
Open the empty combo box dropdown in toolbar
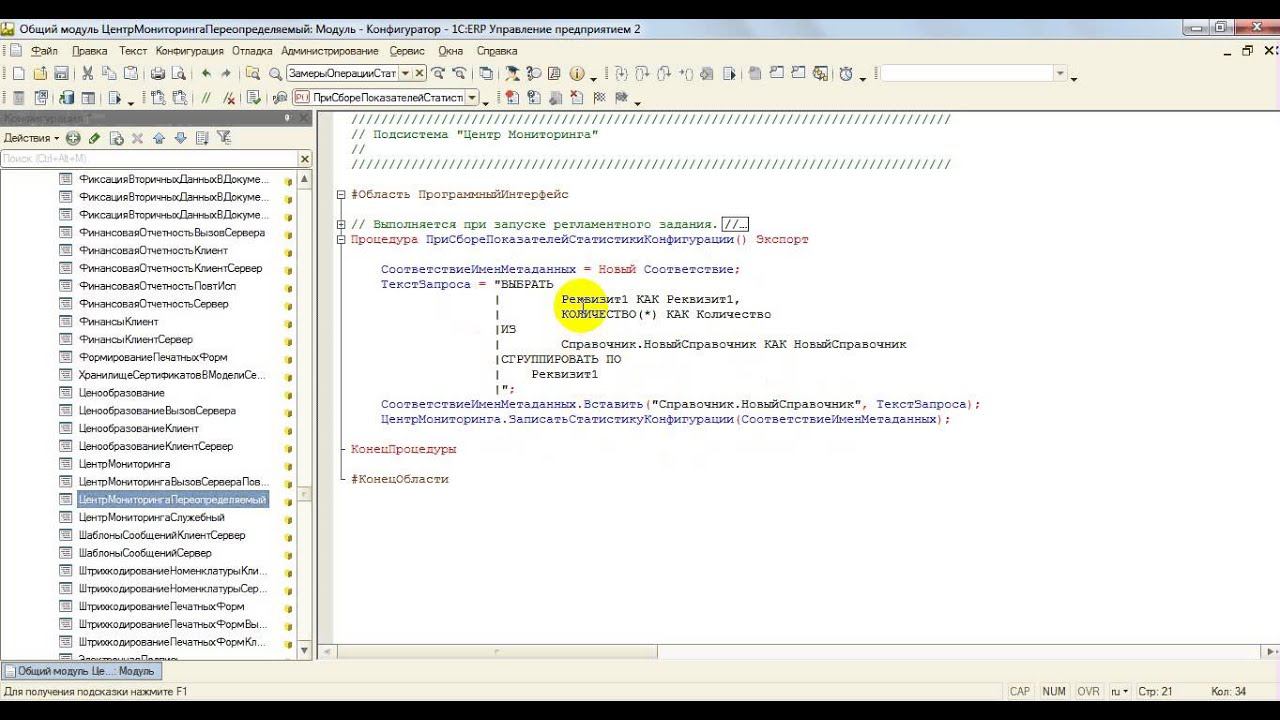1061,74
